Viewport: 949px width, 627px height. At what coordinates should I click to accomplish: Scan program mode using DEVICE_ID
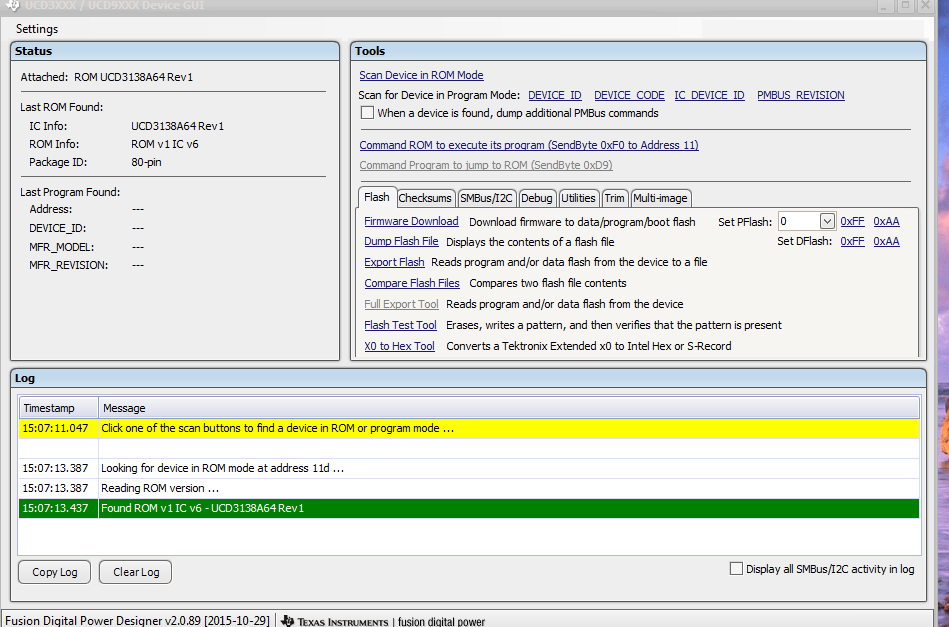(x=554, y=95)
